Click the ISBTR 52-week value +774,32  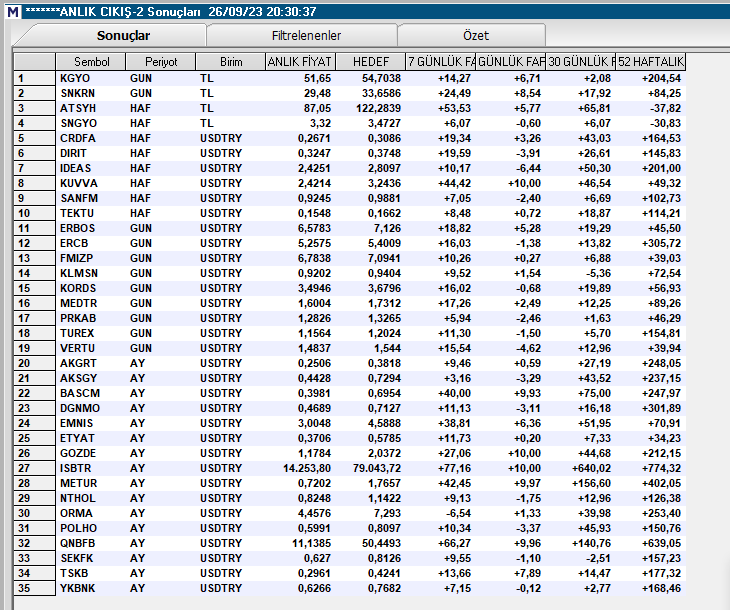(661, 468)
